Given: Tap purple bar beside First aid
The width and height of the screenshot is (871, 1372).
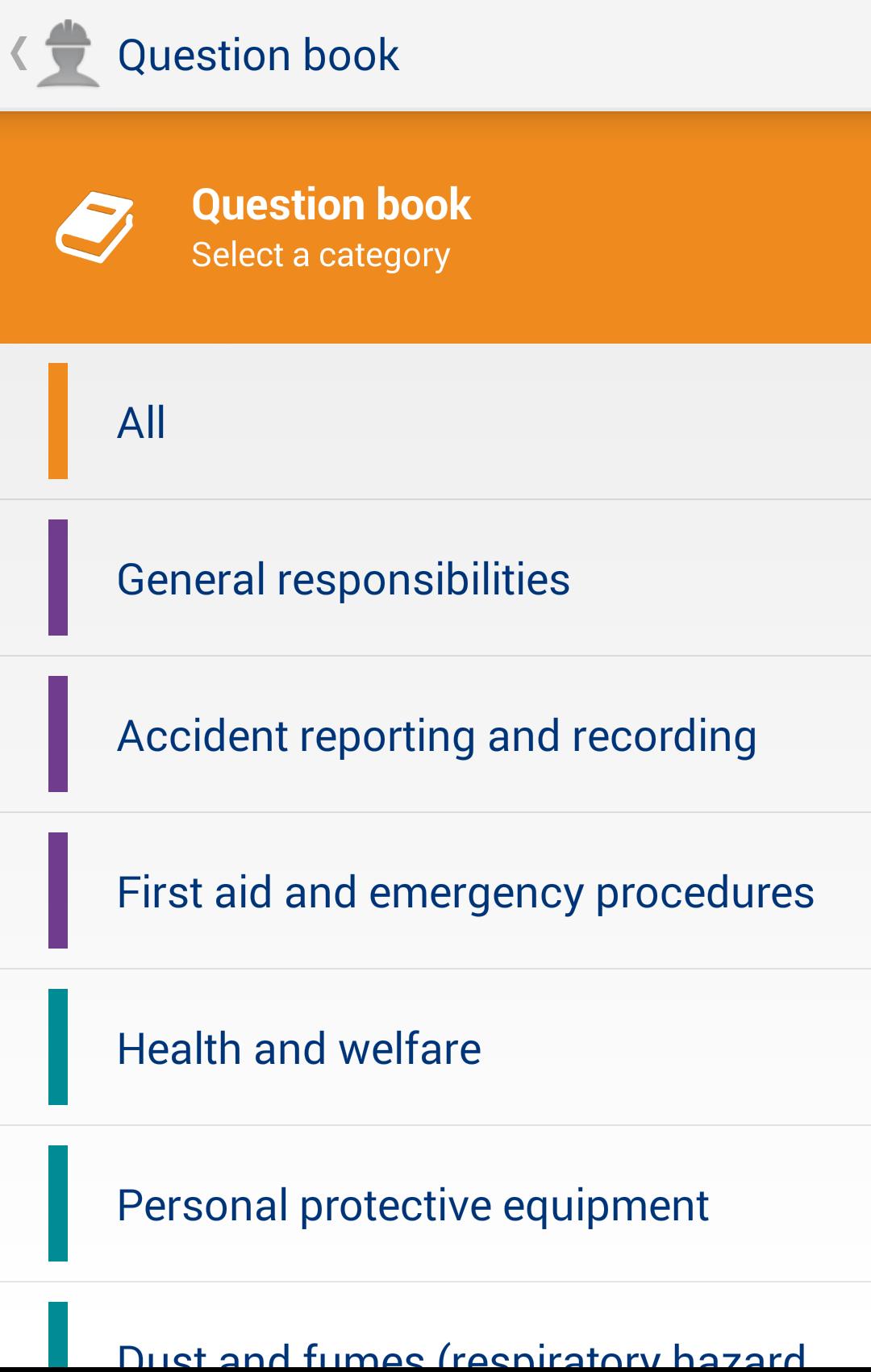Looking at the screenshot, I should point(58,890).
